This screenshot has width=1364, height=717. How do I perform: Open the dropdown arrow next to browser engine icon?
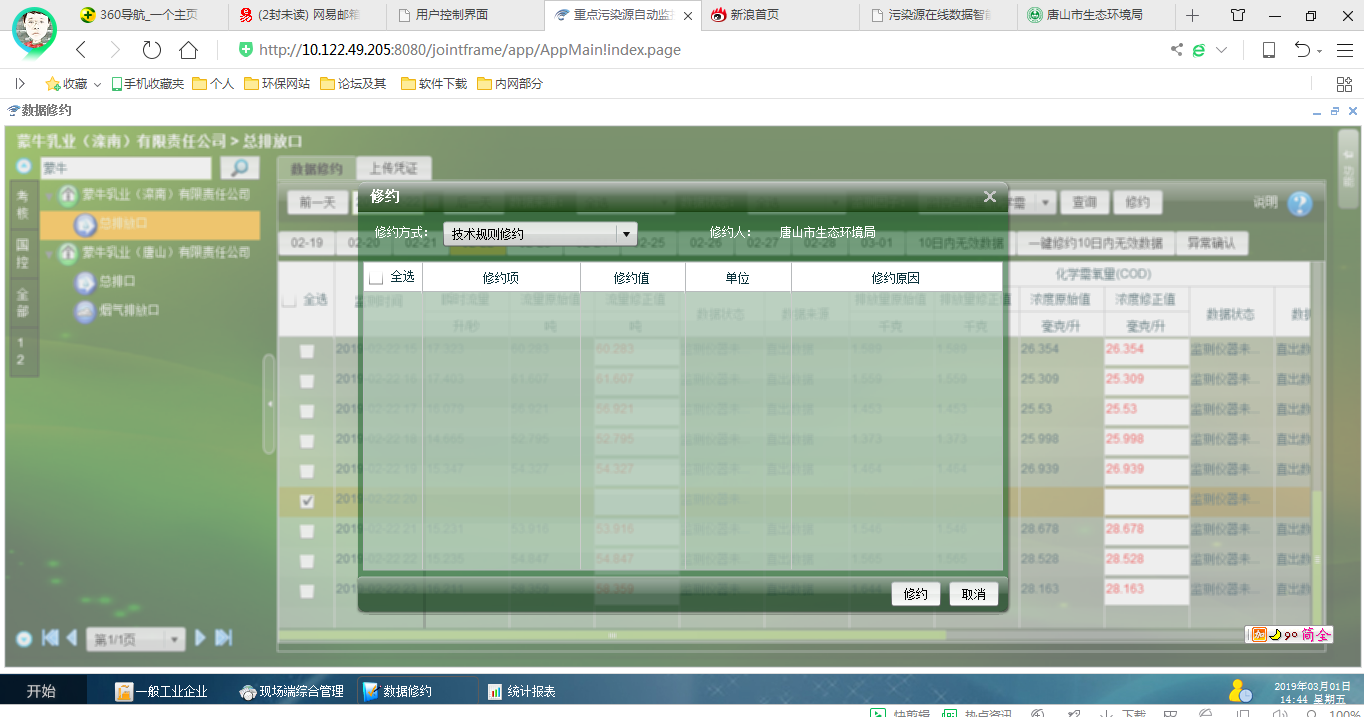pos(1221,50)
